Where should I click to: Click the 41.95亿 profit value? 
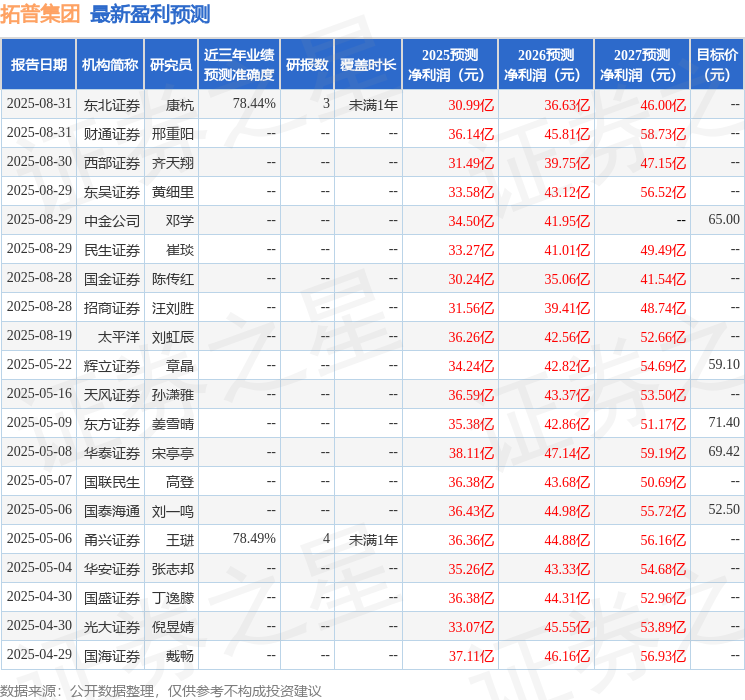[567, 221]
